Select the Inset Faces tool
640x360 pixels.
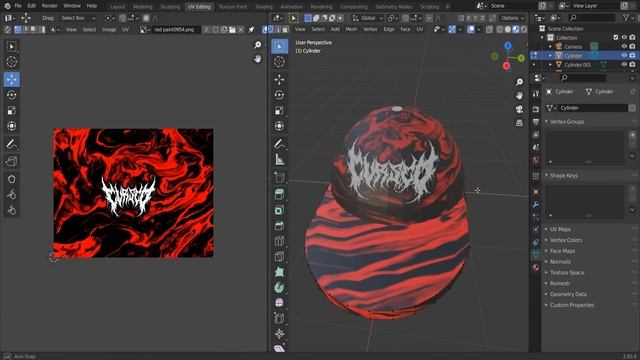(x=279, y=210)
